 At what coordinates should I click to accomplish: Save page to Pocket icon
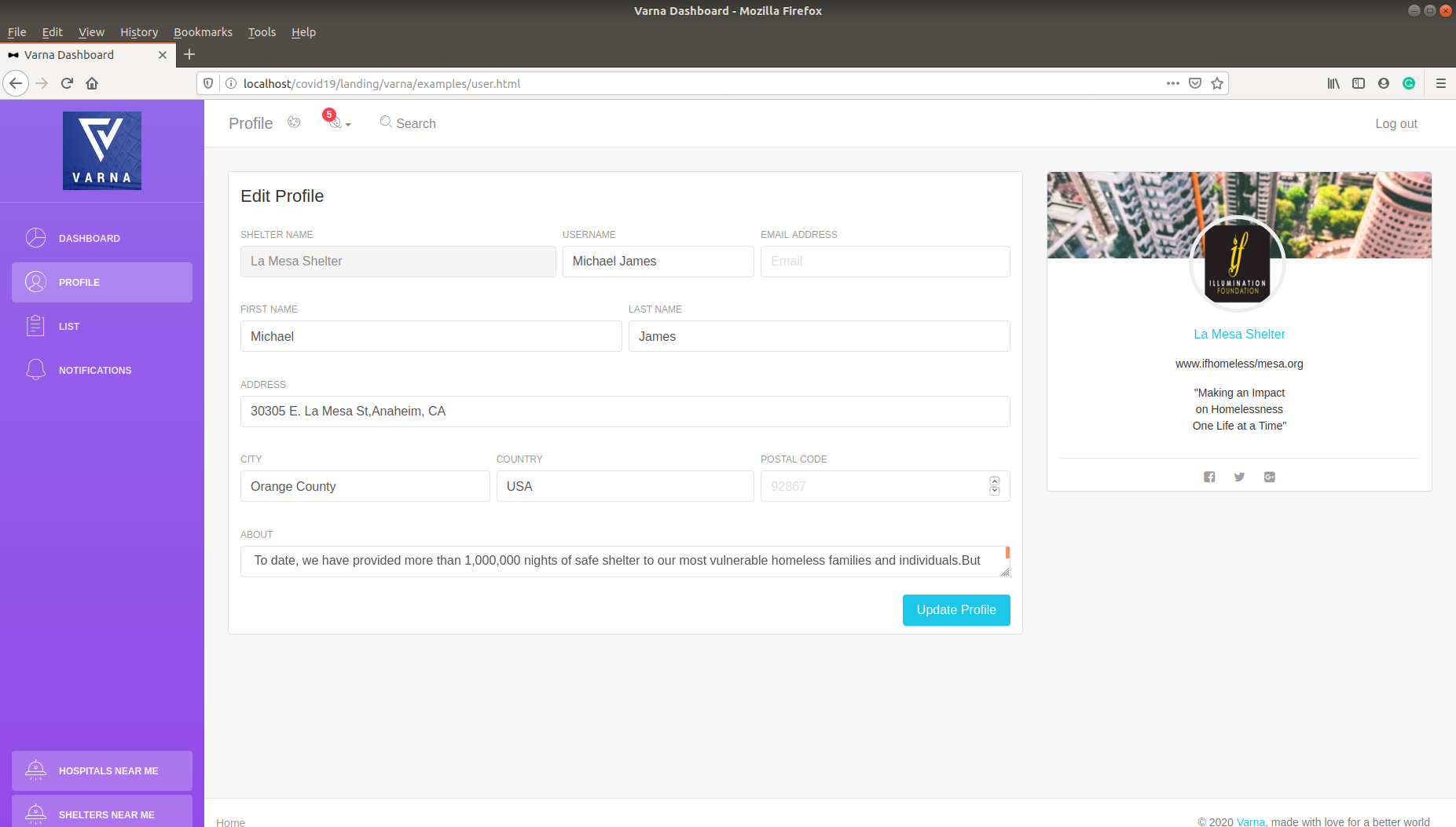coord(1195,83)
